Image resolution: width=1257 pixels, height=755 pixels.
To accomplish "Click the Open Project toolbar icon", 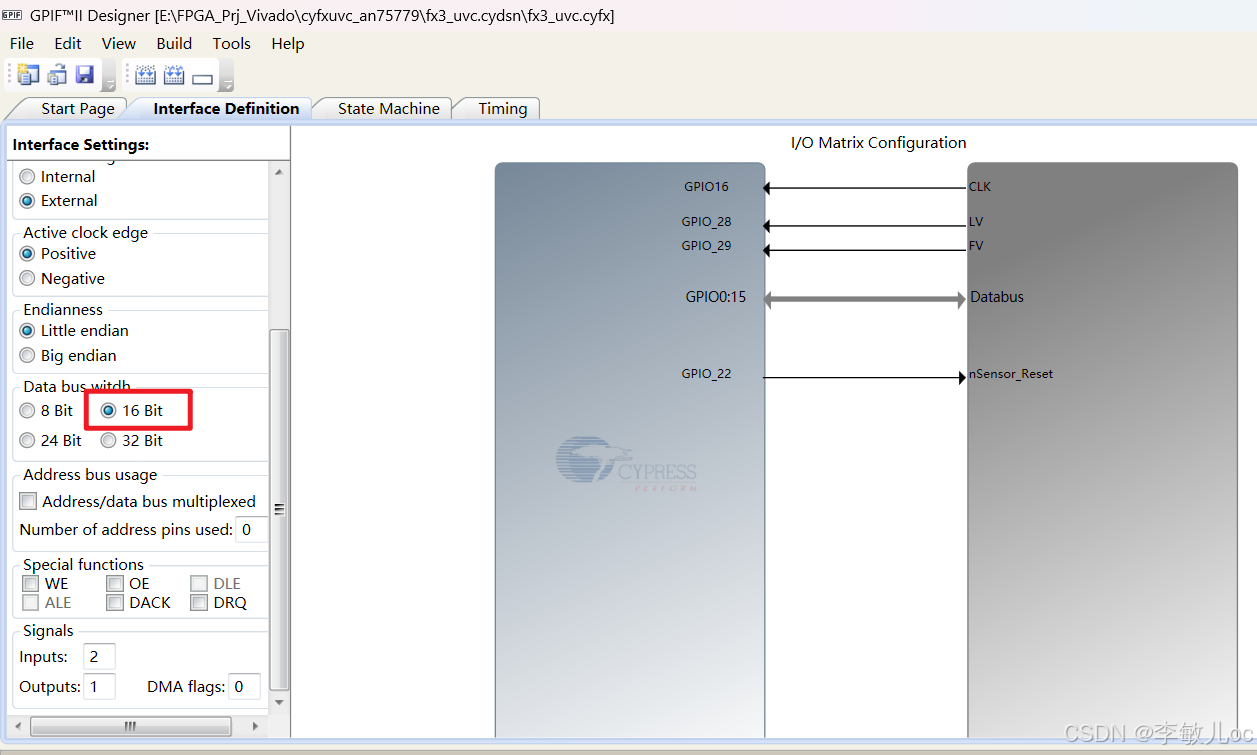I will (57, 75).
